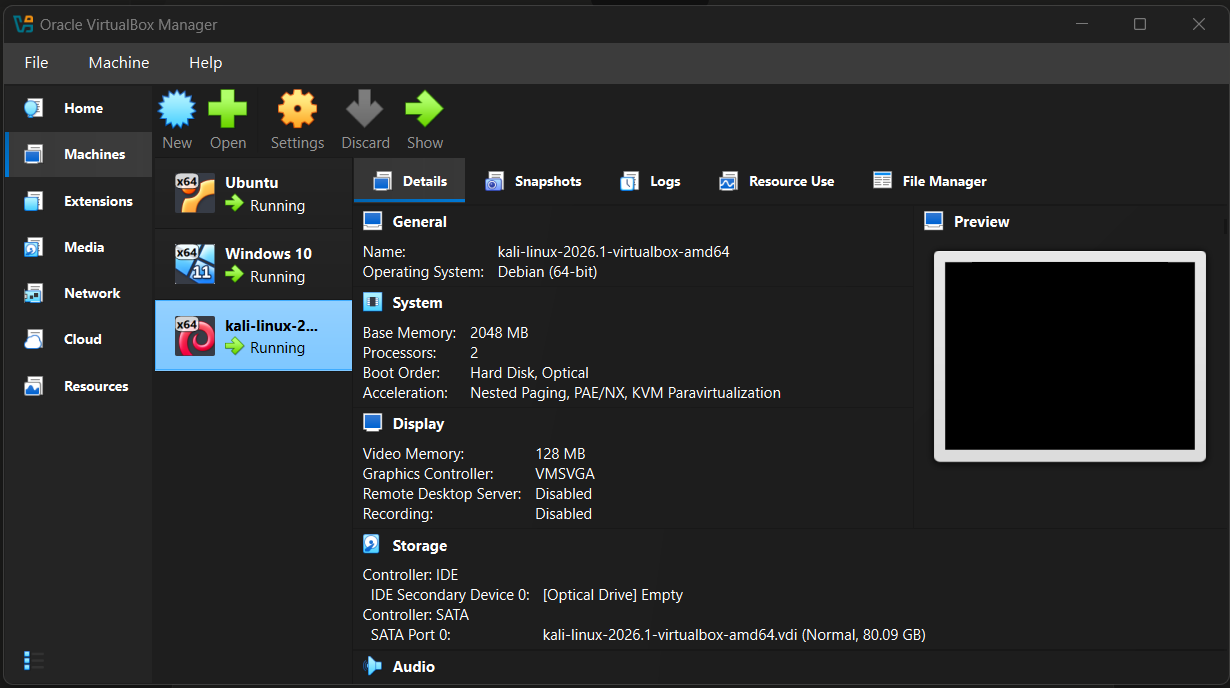
Task: Click the Storage section header link
Action: click(420, 545)
